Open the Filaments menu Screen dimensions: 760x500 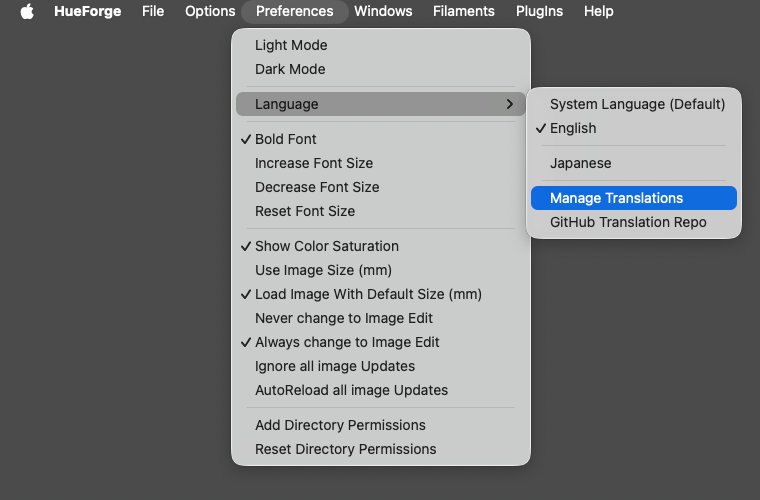click(x=463, y=11)
